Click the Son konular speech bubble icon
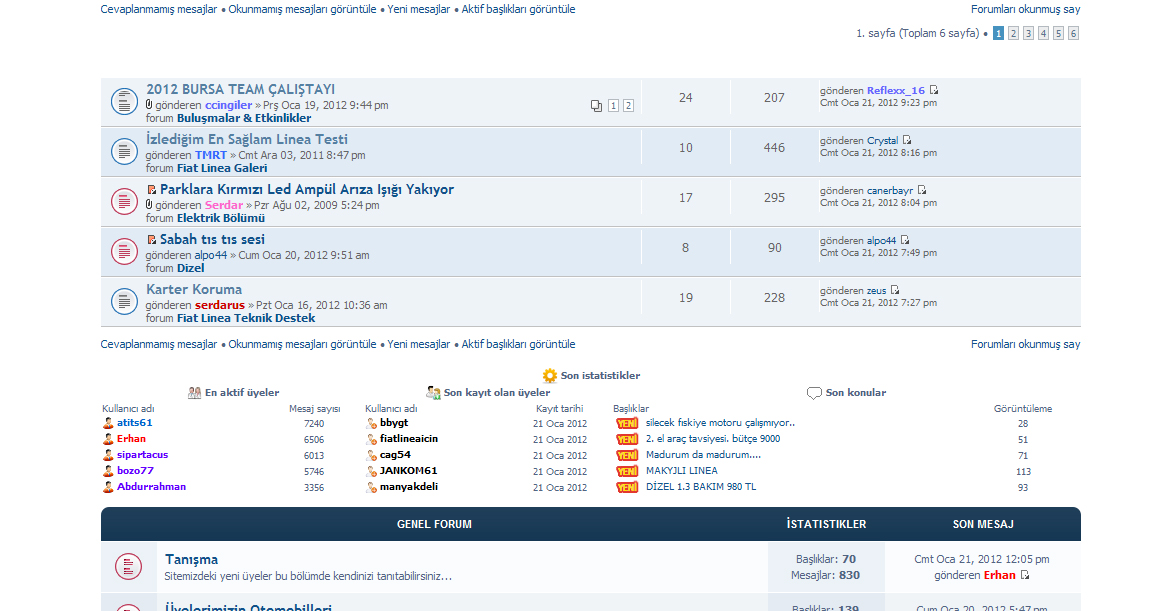 [814, 393]
